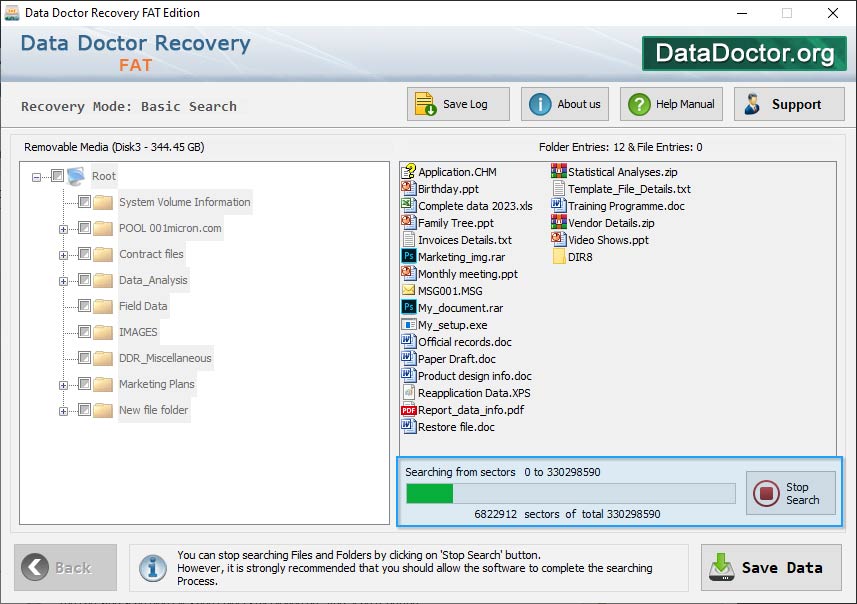Collapse the Root tree node
Screen dimensions: 857x604
(x=36, y=177)
